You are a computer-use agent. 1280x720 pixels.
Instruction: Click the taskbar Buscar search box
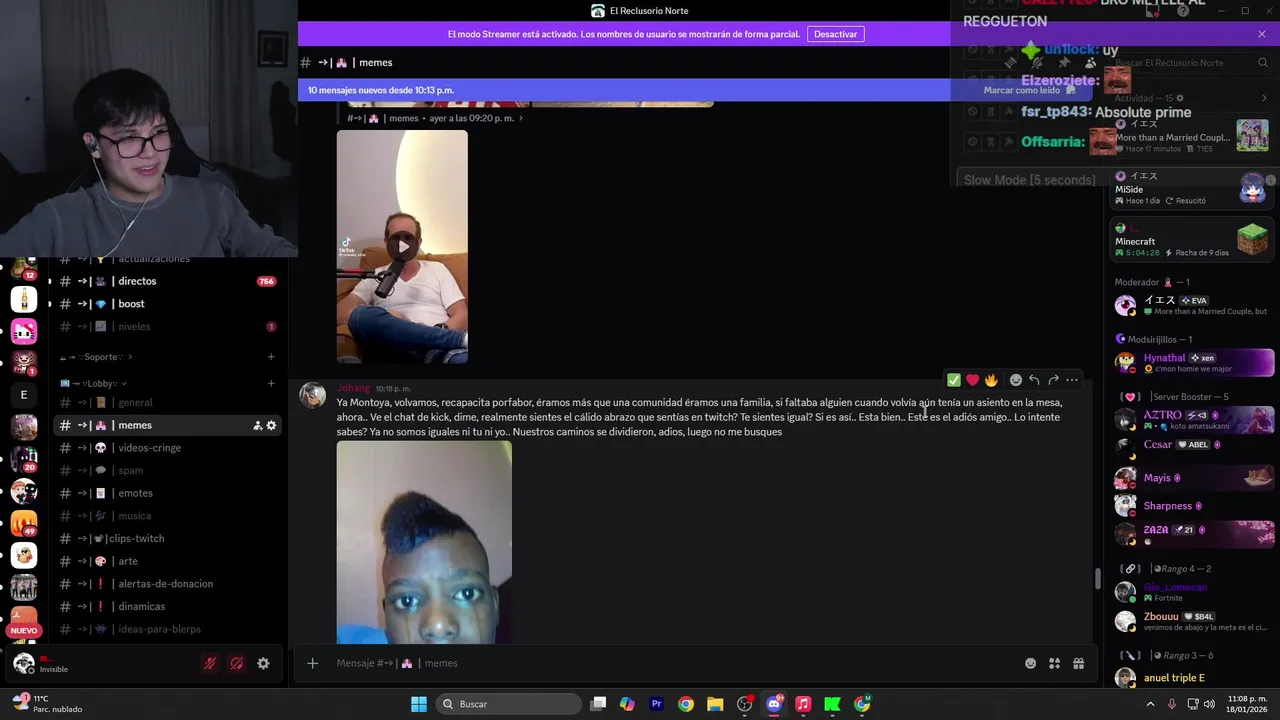tap(510, 704)
